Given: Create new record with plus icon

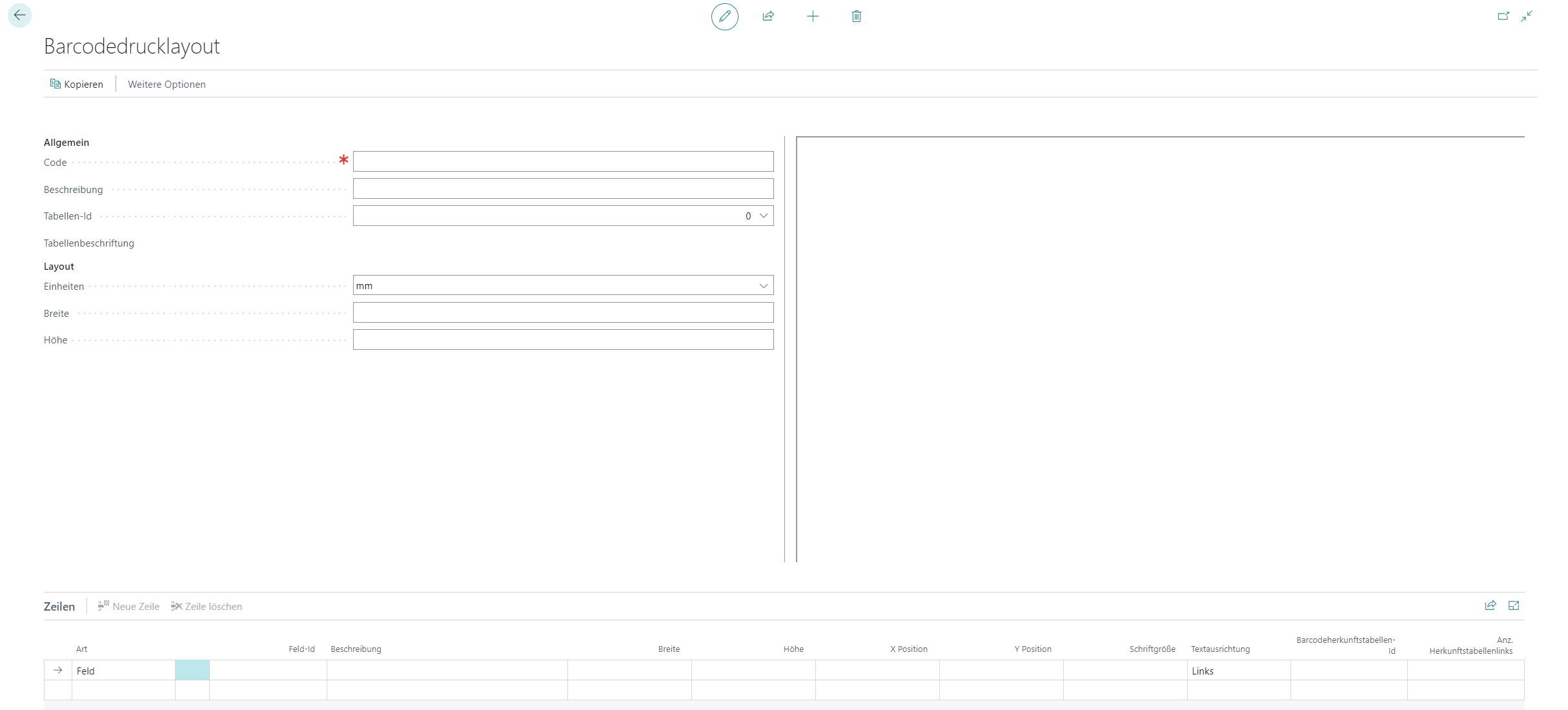Looking at the screenshot, I should point(813,16).
